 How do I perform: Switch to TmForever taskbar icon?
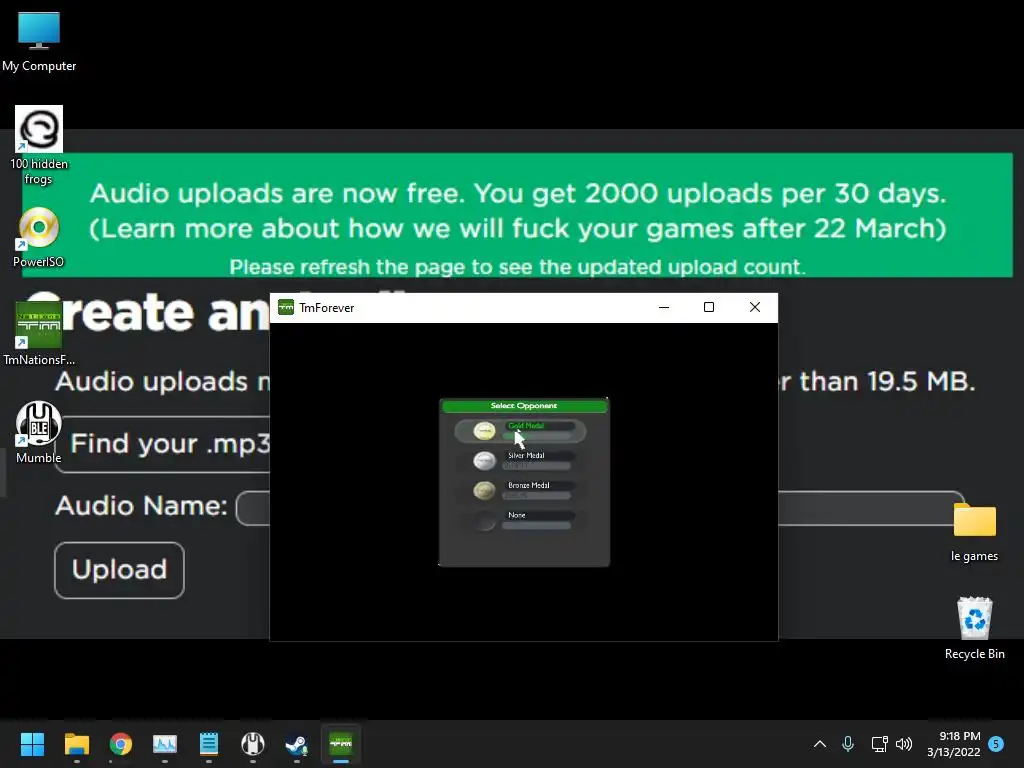coord(341,744)
